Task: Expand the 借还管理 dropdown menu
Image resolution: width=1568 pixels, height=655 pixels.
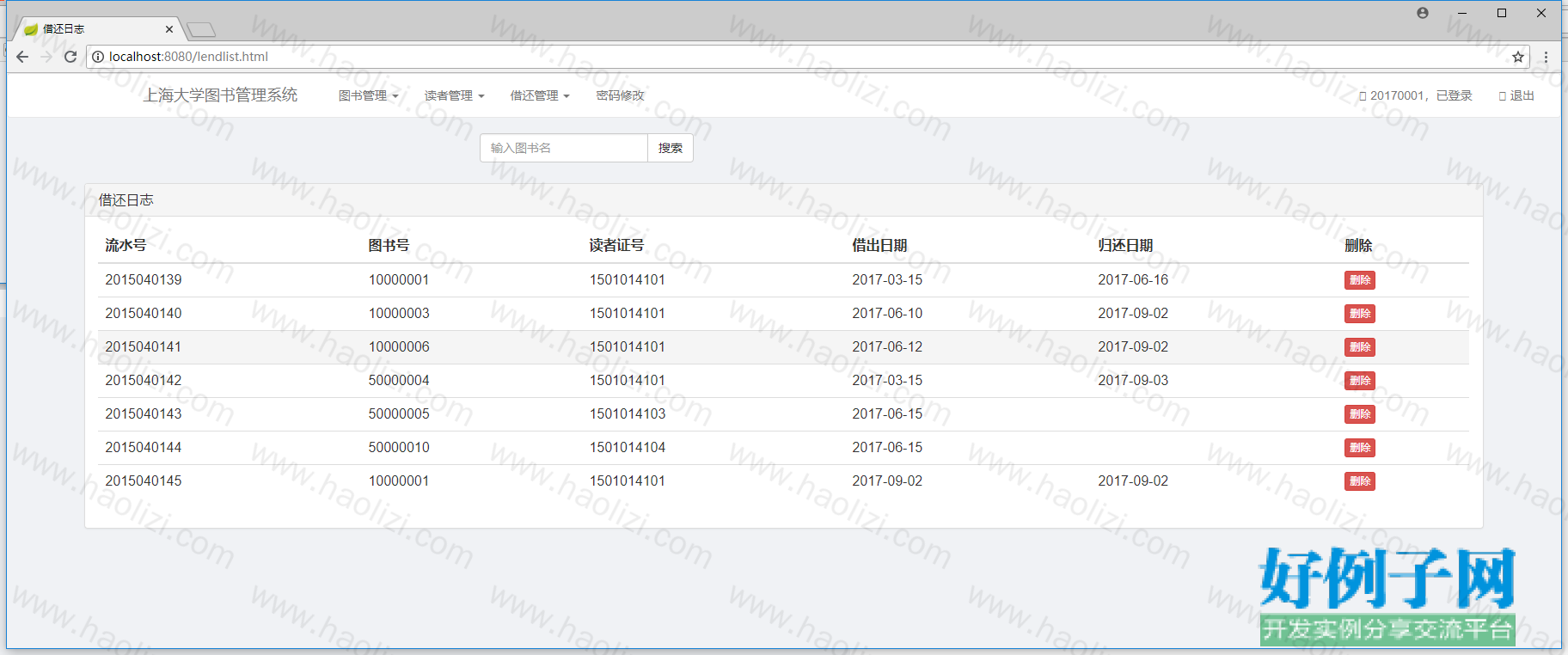Action: pos(540,95)
